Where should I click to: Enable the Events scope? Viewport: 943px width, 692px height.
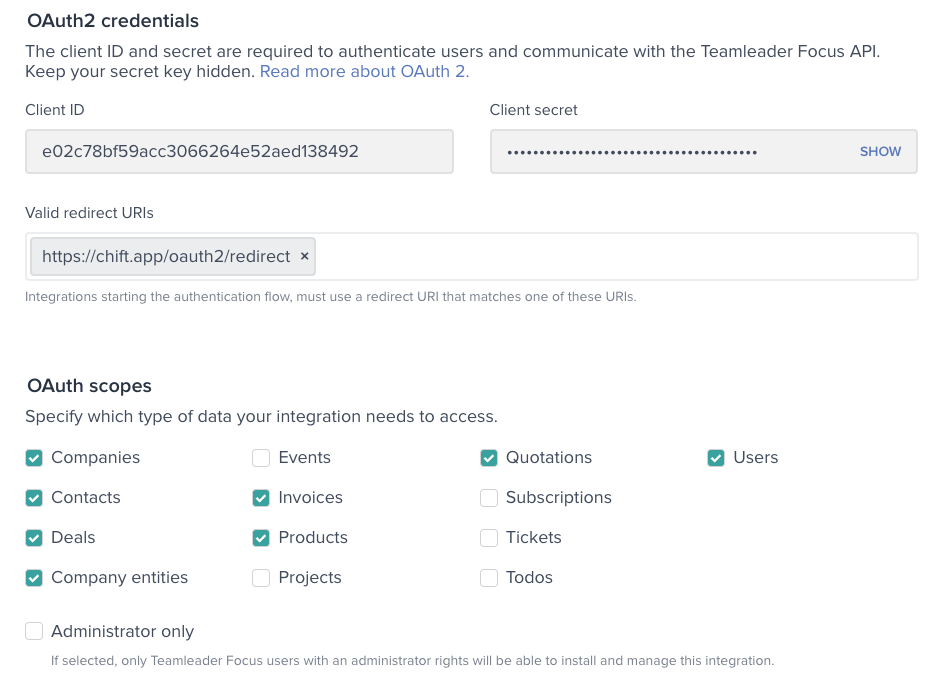(x=261, y=458)
